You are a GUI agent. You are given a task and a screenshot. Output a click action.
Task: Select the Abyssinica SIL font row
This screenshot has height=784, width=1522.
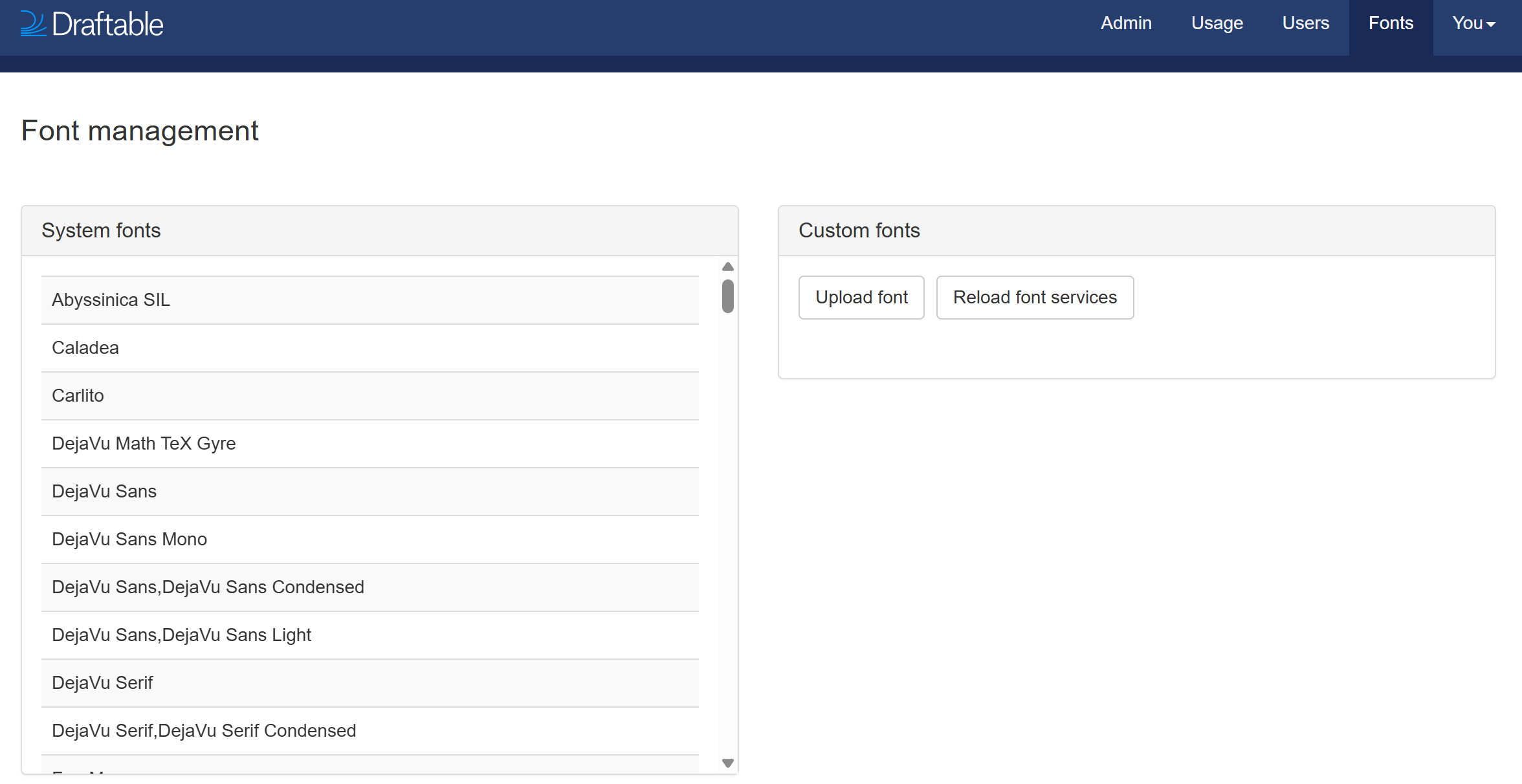click(370, 300)
